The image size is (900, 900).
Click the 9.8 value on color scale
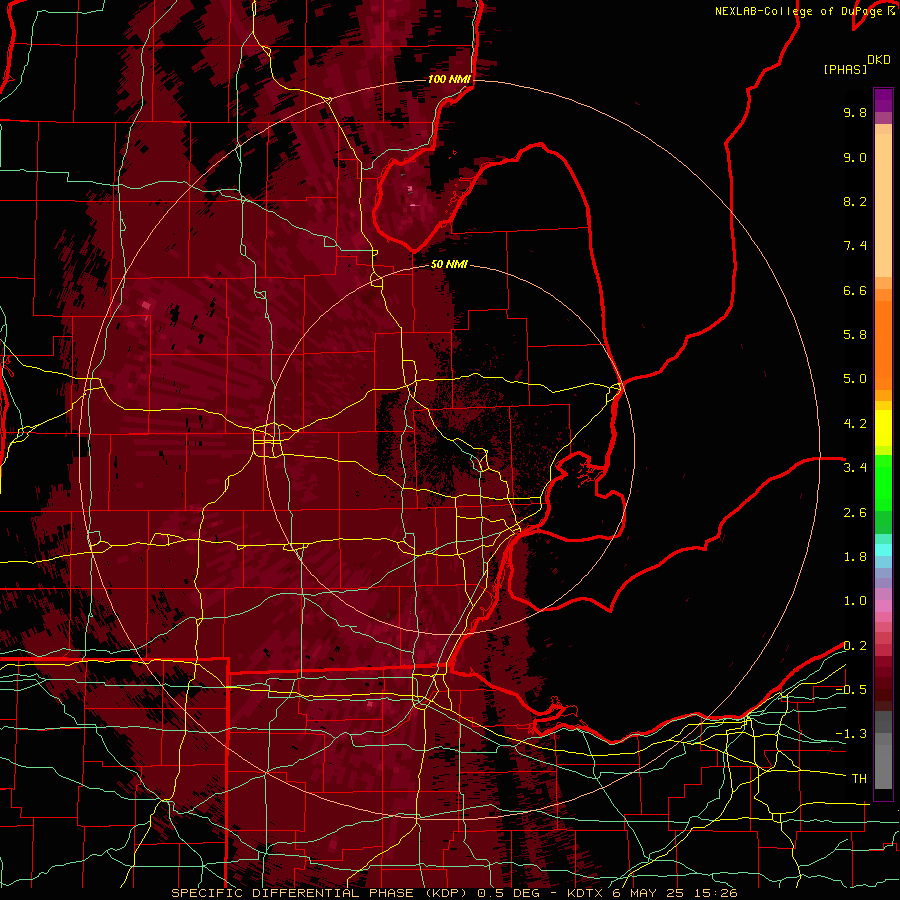click(855, 112)
